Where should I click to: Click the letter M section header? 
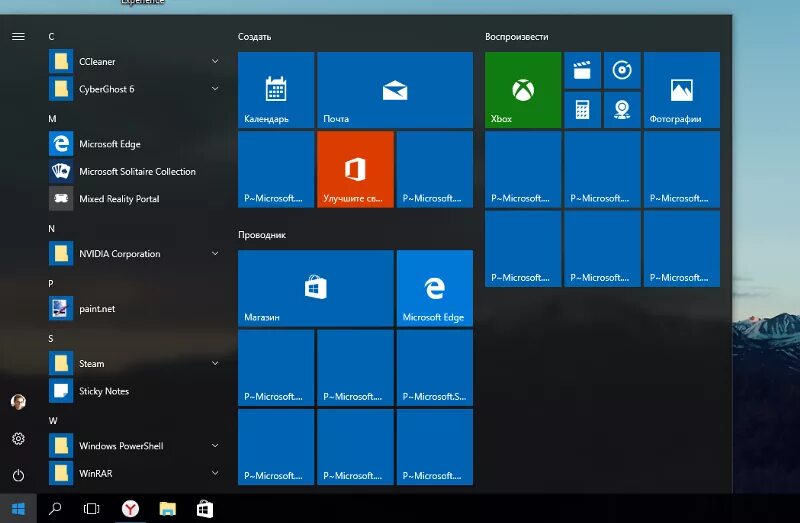pos(52,119)
